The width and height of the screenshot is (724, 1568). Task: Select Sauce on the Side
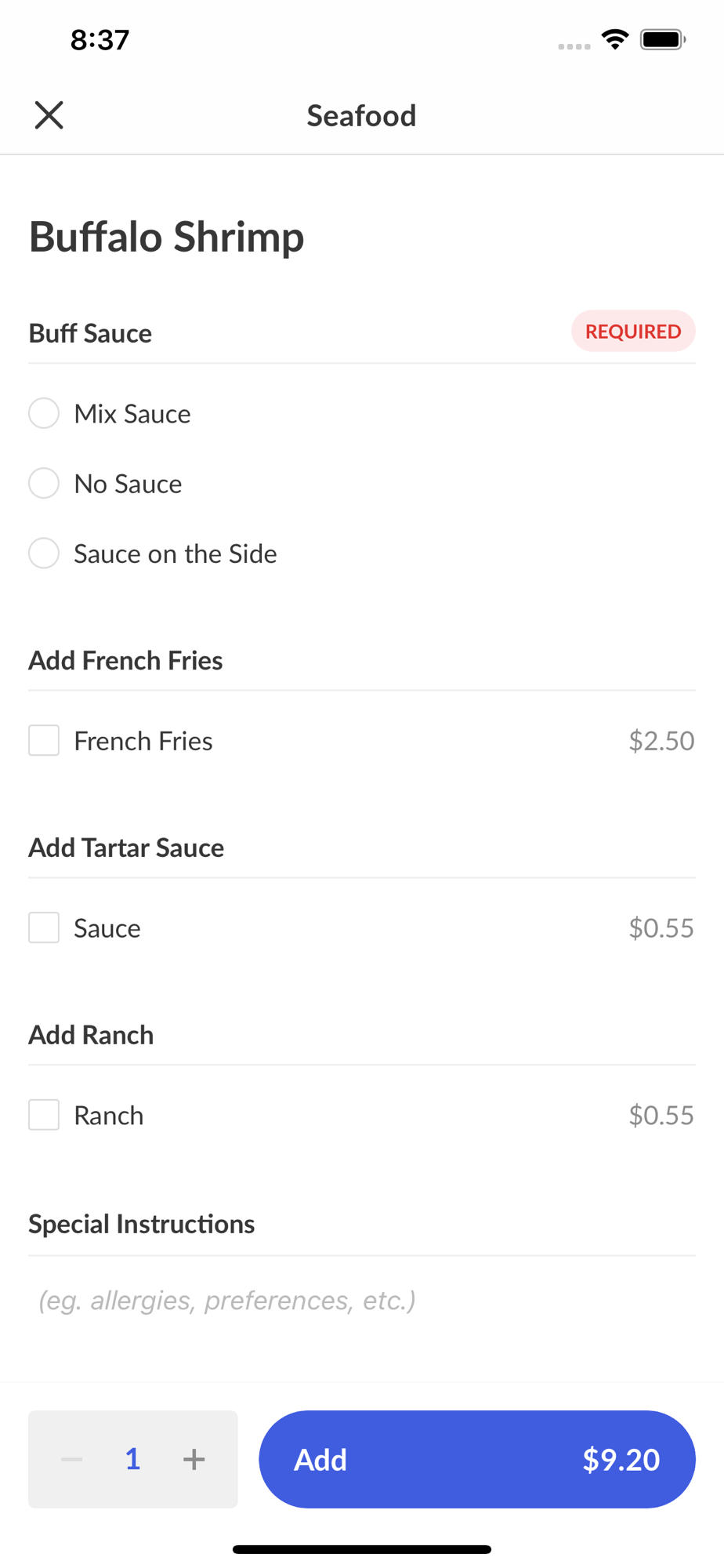click(x=44, y=554)
